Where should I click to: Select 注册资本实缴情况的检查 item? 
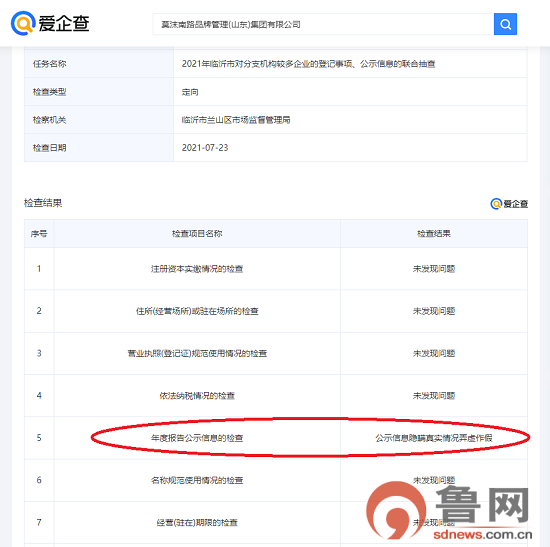(x=197, y=269)
